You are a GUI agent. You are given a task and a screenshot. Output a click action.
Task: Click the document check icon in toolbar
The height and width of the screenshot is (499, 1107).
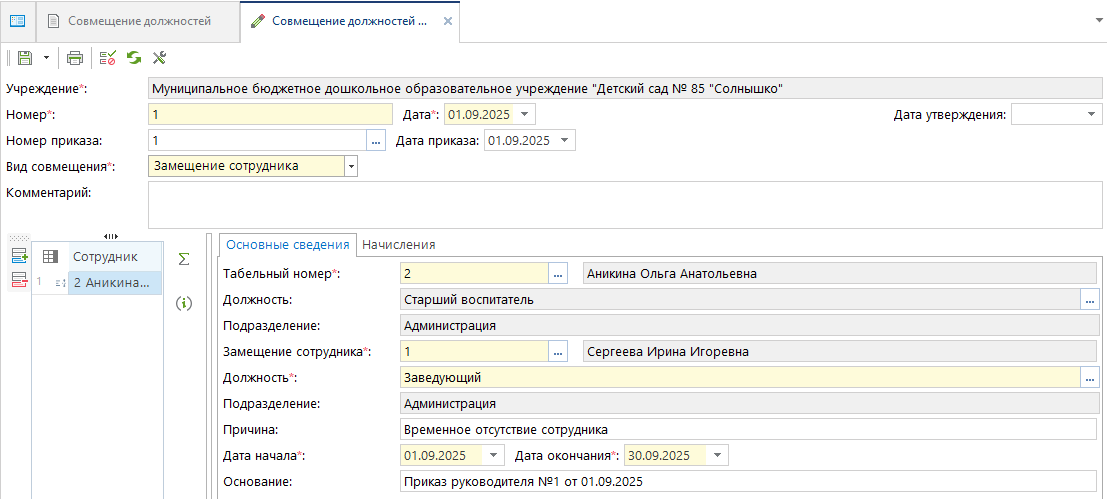[108, 58]
